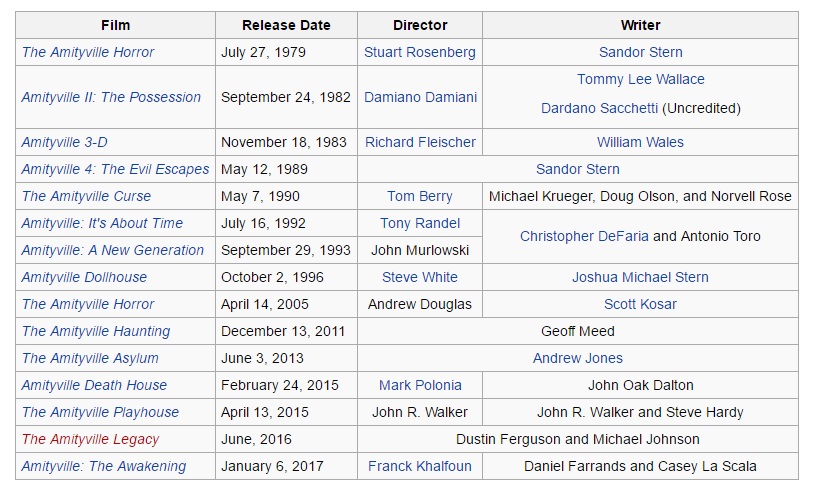Select the May 12, 1989 date cell

coord(286,169)
